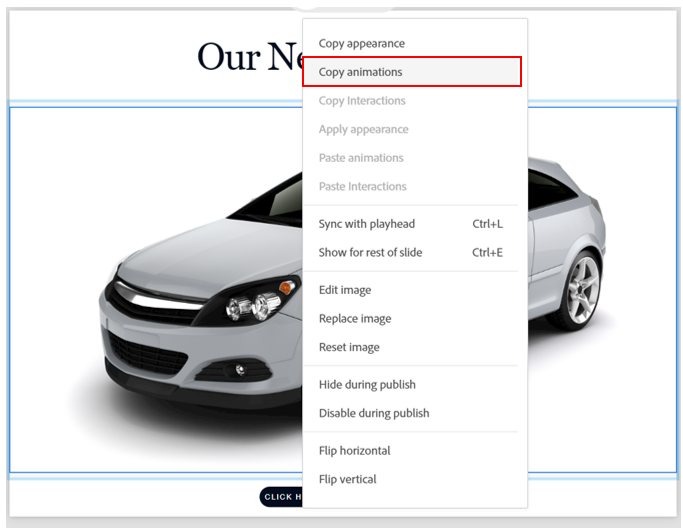Enable Hide during publish
683x528 pixels.
[367, 385]
